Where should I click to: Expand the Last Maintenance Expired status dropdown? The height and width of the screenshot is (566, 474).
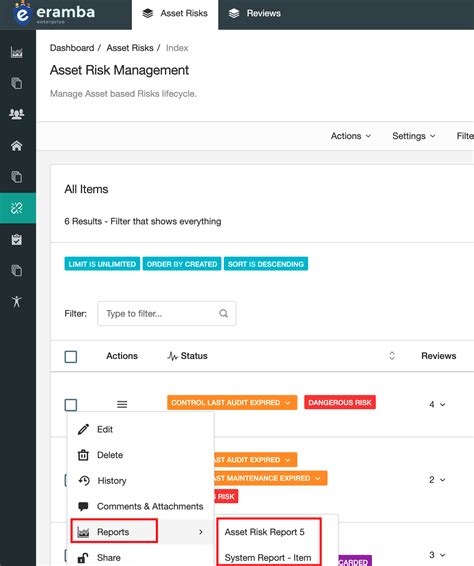[x=271, y=478]
